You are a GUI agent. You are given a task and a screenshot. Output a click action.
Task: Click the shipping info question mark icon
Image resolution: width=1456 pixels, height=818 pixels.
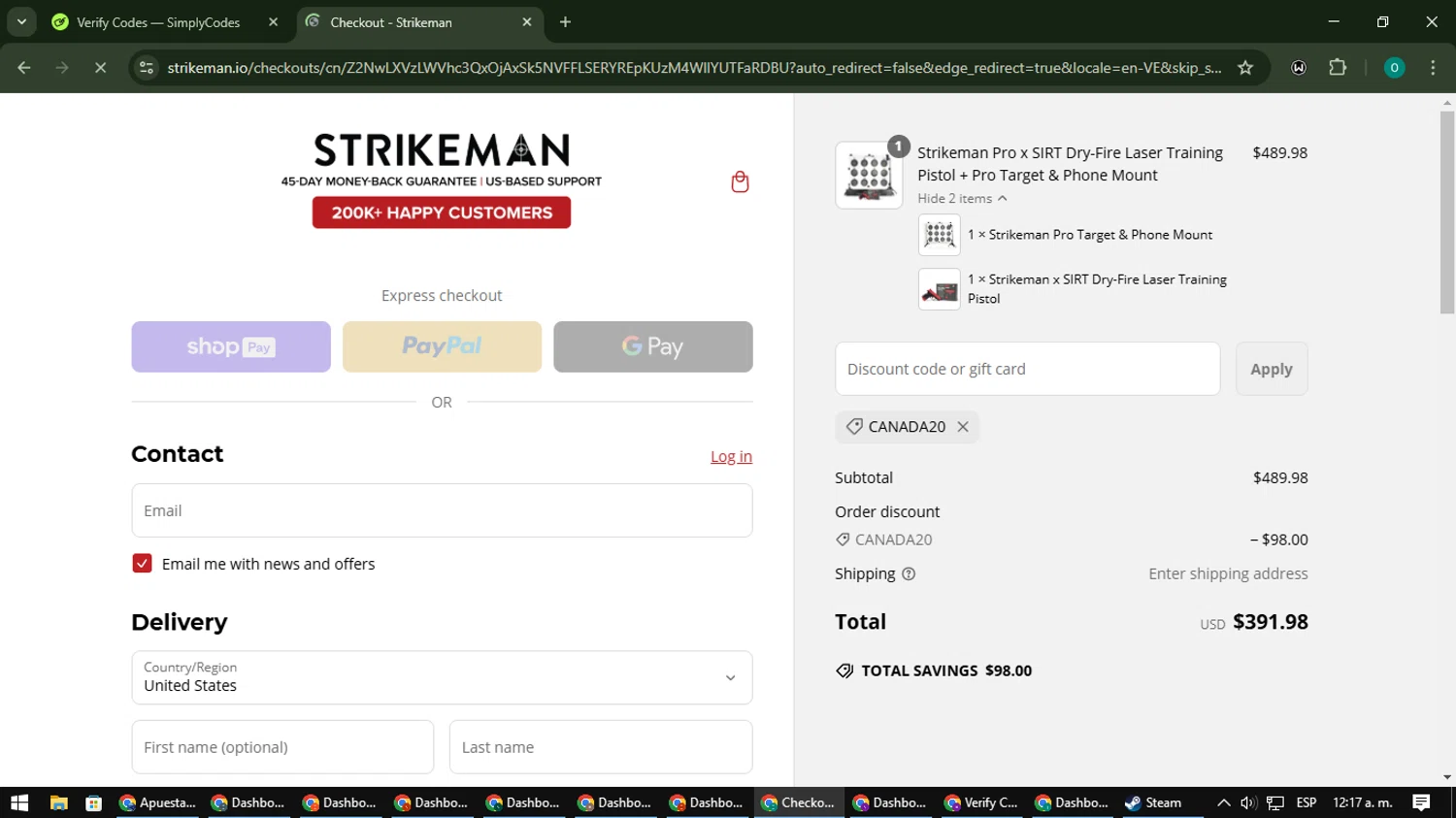pos(909,574)
